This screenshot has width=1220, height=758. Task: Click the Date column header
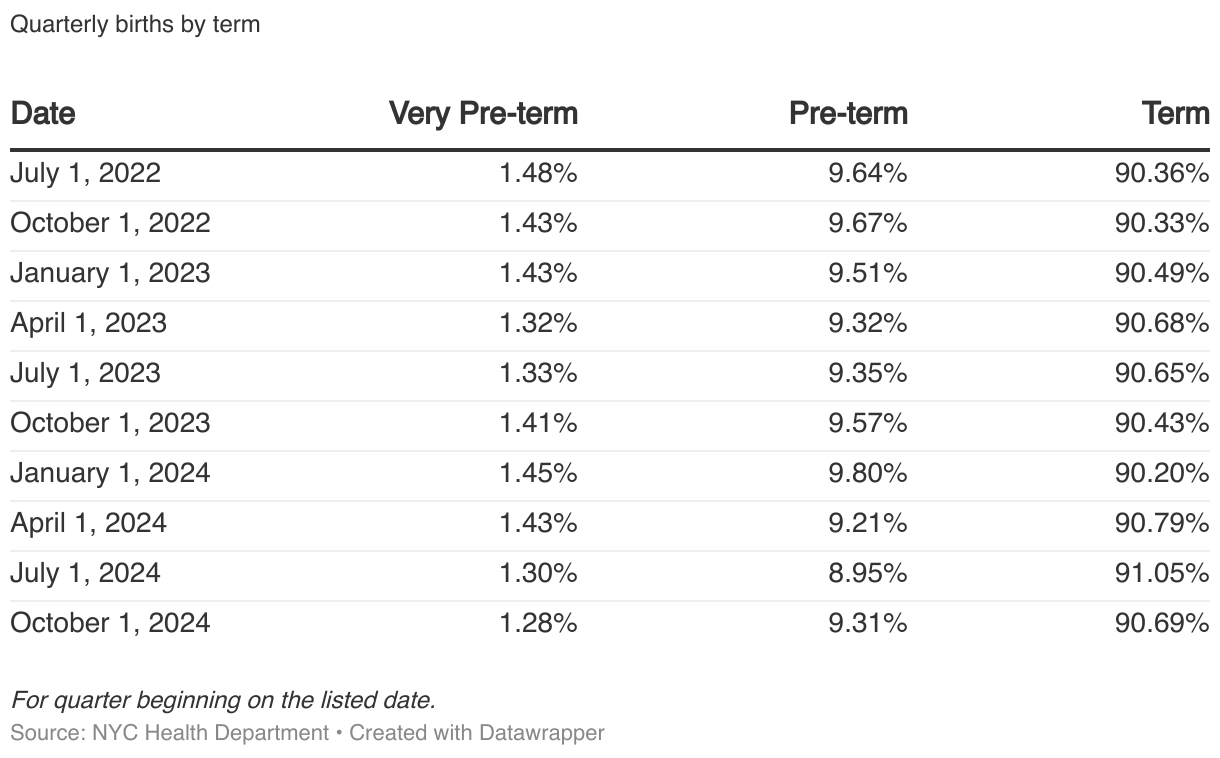[43, 113]
